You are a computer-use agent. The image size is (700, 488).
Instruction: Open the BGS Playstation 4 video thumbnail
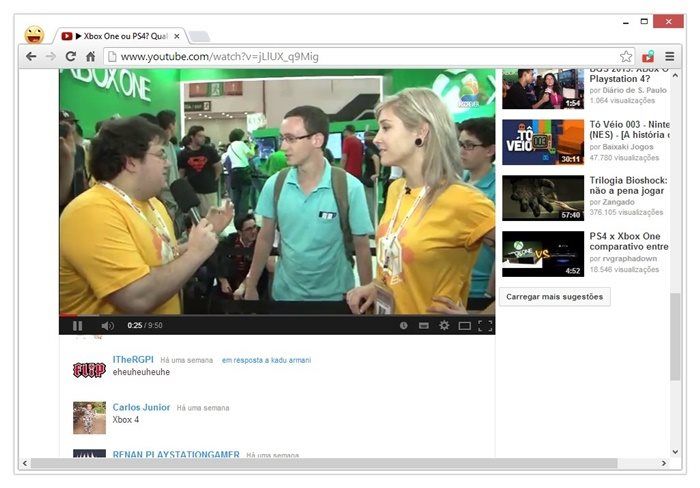(543, 89)
